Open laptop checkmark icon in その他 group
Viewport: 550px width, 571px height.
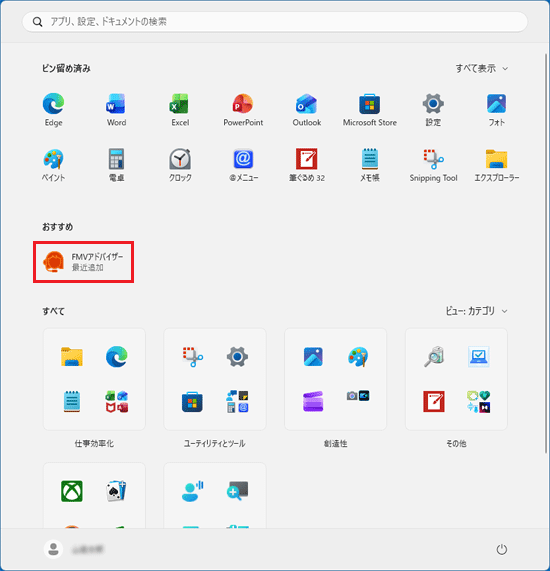(479, 357)
